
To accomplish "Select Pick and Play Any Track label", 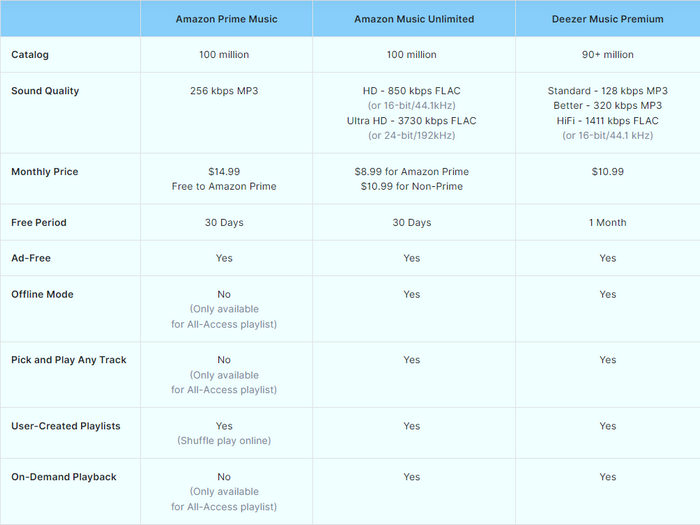I will point(69,360).
